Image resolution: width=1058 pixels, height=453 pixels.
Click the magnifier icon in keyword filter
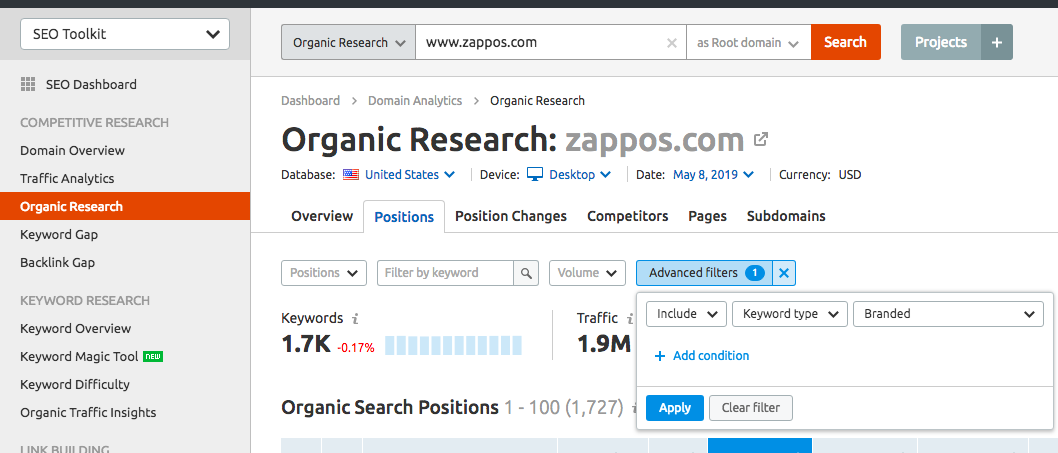click(x=526, y=273)
